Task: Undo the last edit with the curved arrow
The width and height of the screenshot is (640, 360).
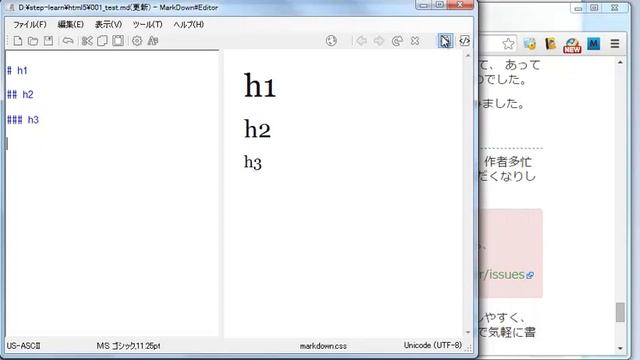Action: (68, 41)
